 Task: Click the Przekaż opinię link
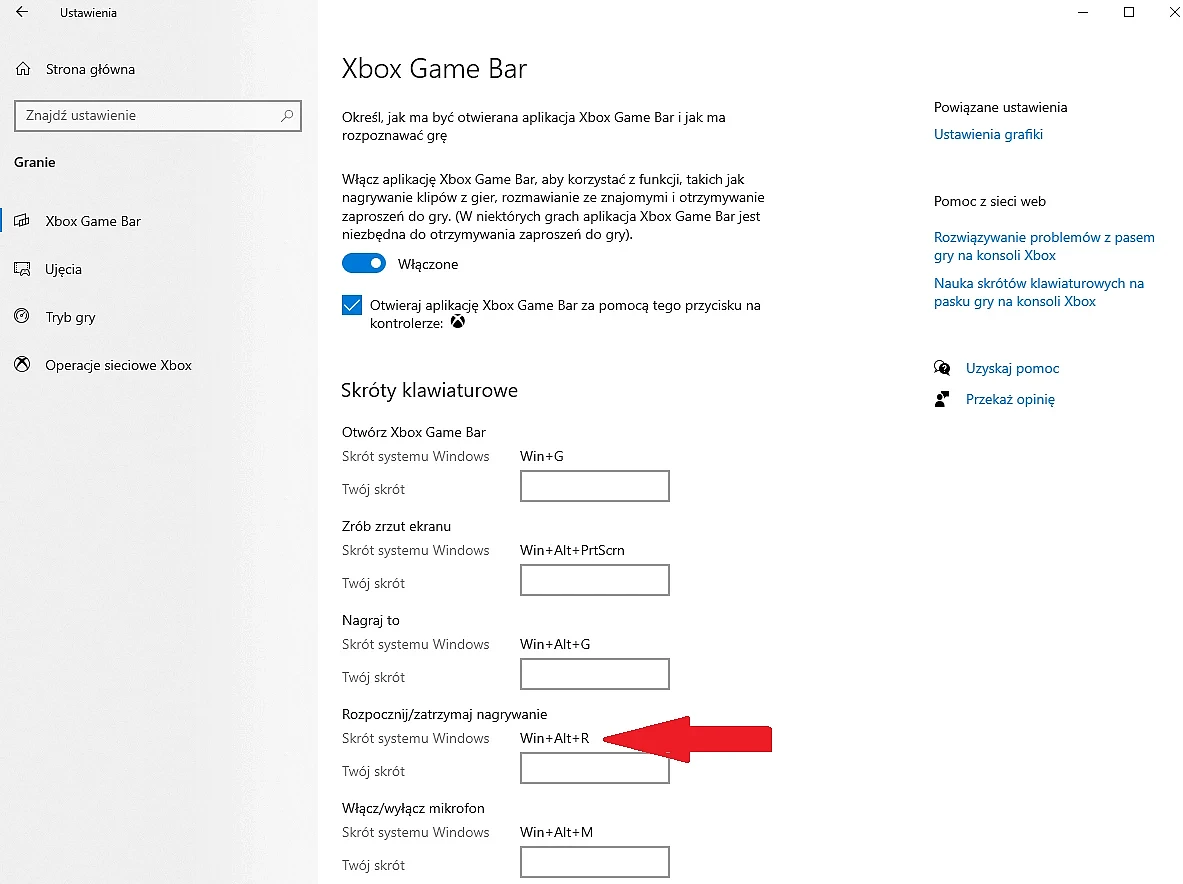pyautogui.click(x=1010, y=399)
